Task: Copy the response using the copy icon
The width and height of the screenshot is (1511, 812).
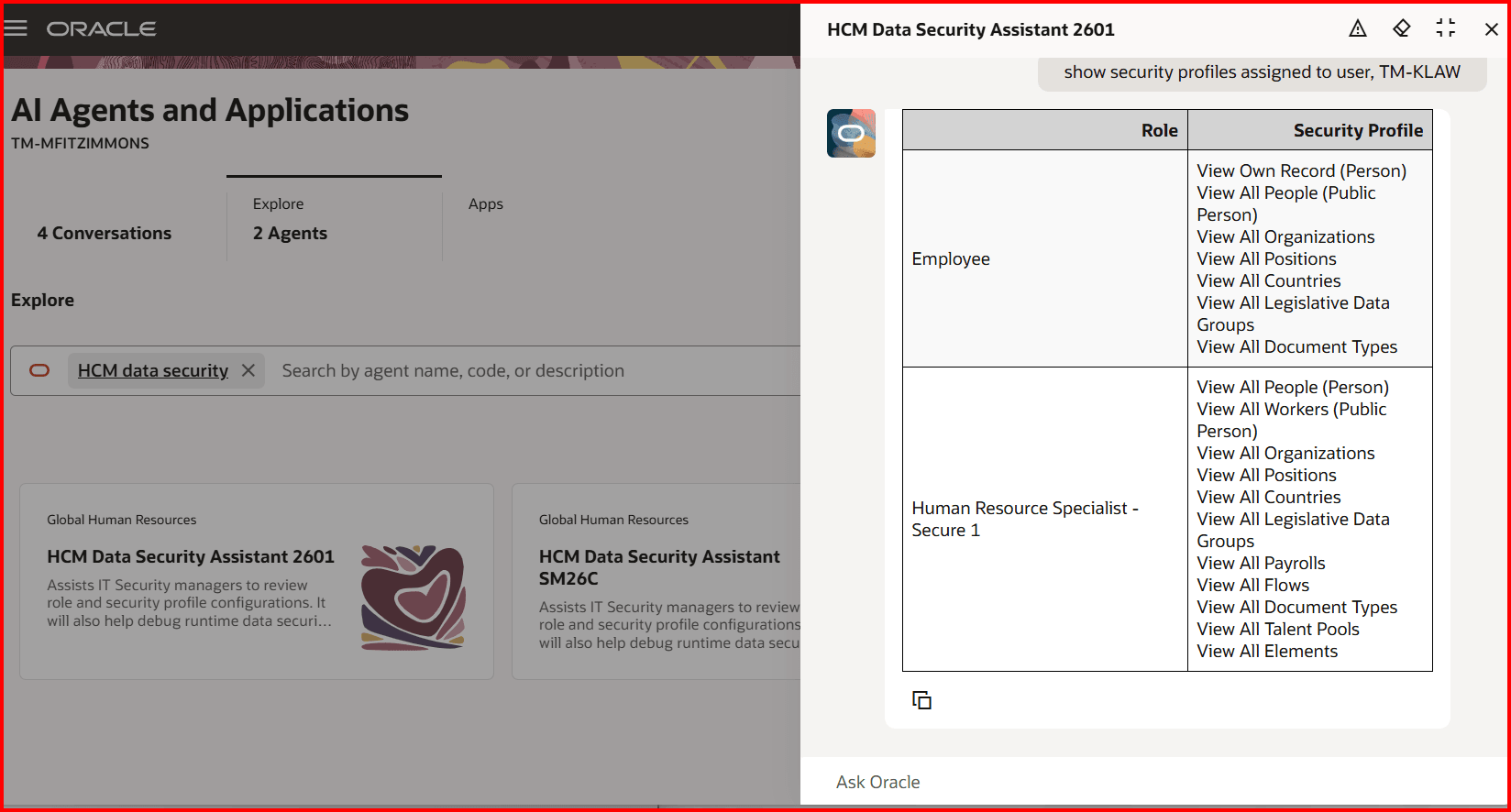Action: (922, 700)
